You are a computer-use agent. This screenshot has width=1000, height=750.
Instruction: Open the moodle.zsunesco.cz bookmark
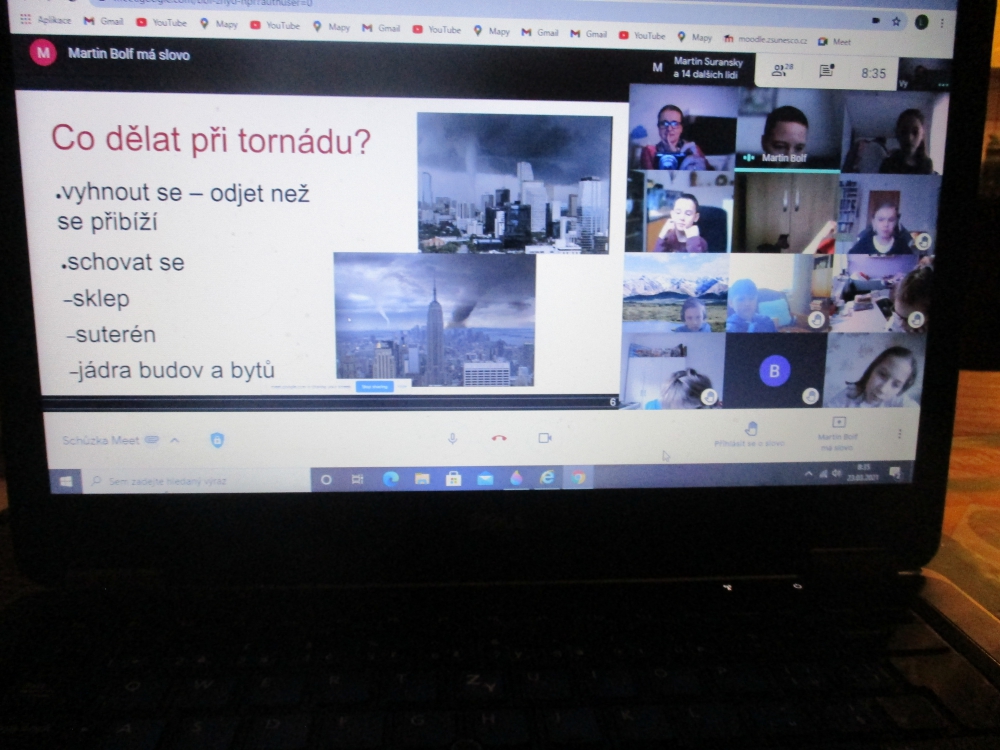coord(765,40)
